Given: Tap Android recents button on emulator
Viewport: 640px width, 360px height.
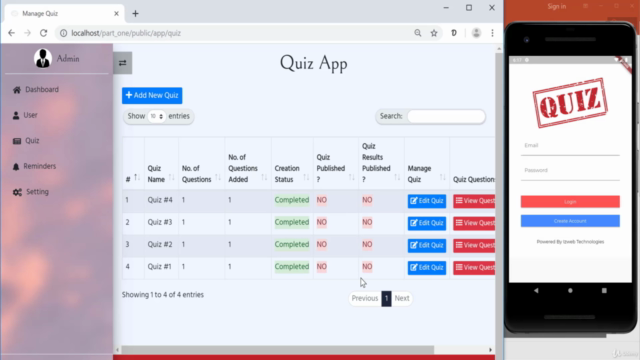Looking at the screenshot, I should click(x=604, y=291).
